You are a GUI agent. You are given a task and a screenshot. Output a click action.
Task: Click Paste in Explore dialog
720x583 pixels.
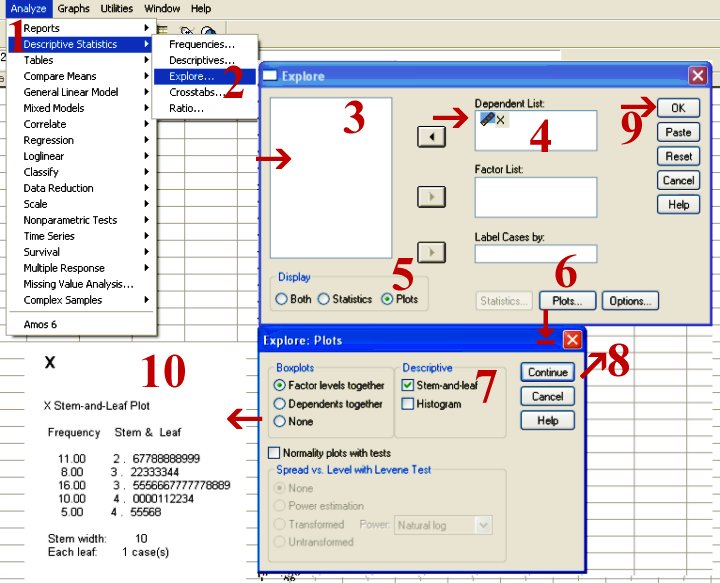[678, 133]
